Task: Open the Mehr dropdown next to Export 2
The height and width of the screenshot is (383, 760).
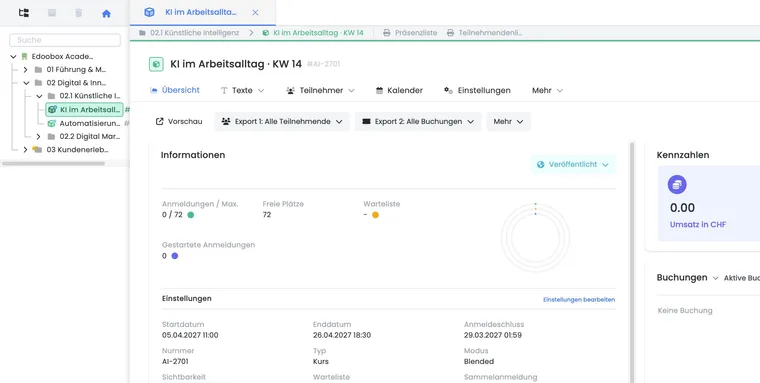Action: [508, 122]
